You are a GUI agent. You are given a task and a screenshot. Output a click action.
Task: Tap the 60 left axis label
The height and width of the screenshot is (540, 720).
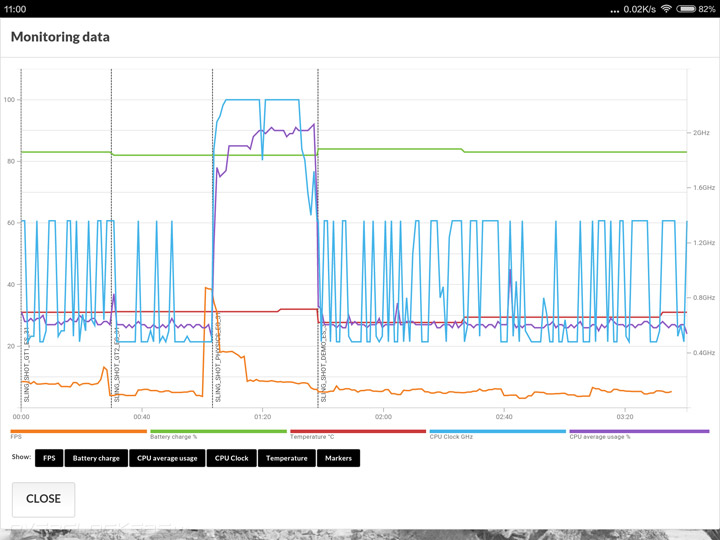(x=11, y=223)
